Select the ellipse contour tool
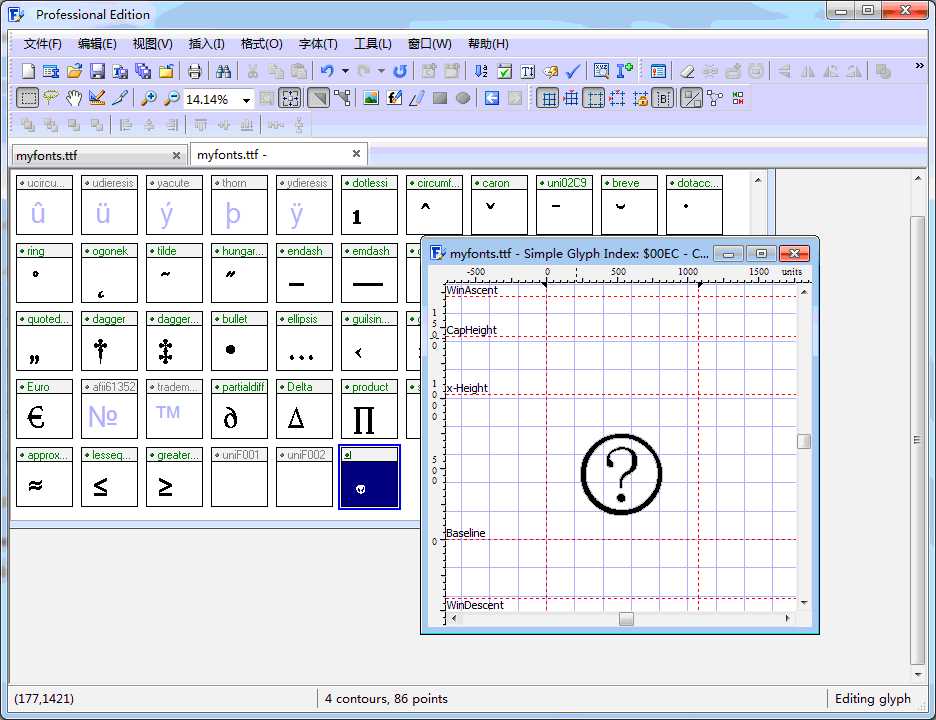 tap(463, 99)
